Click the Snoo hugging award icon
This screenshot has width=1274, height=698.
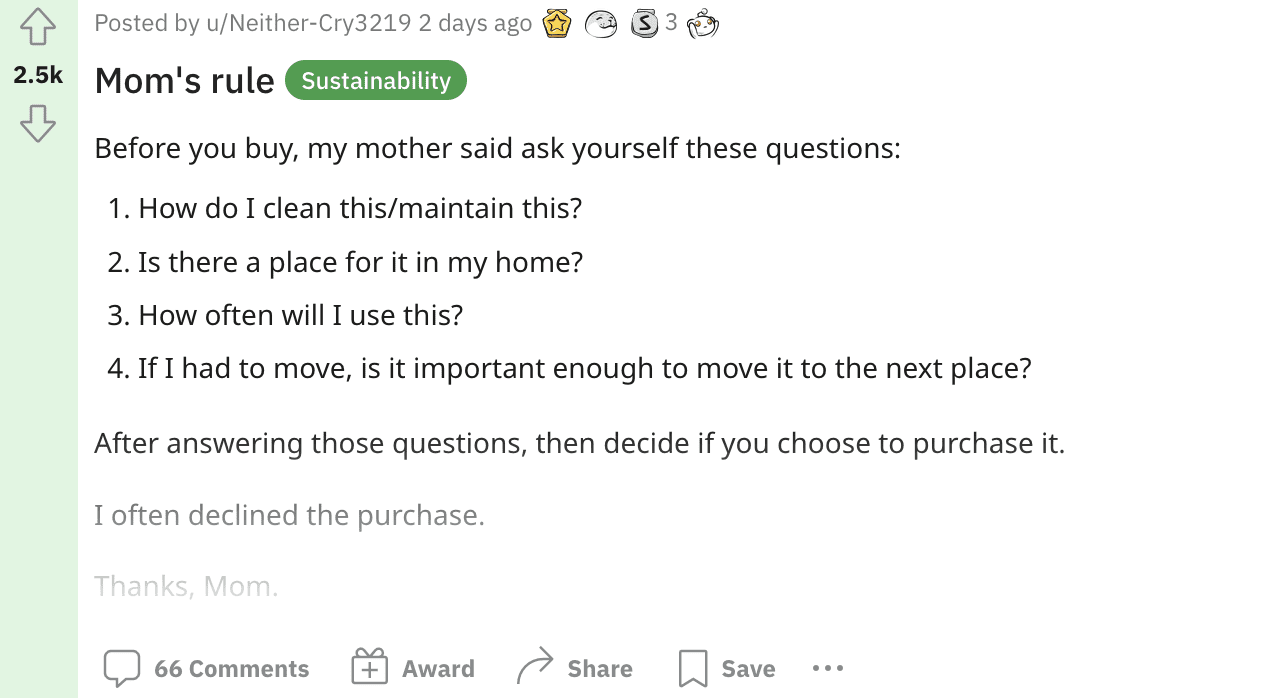point(703,23)
